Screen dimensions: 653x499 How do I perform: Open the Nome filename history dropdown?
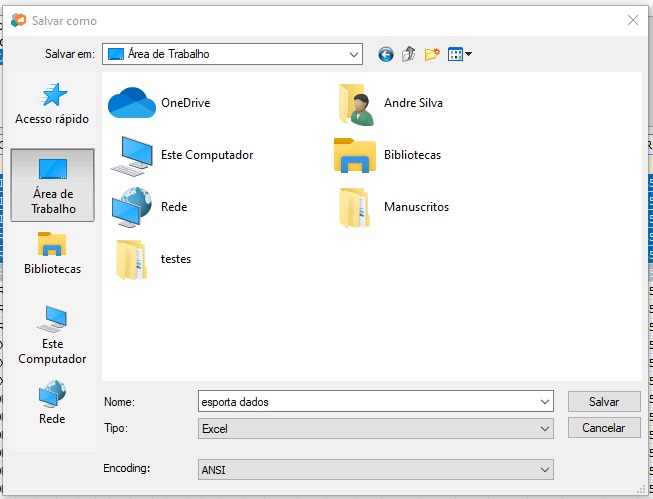pyautogui.click(x=545, y=401)
